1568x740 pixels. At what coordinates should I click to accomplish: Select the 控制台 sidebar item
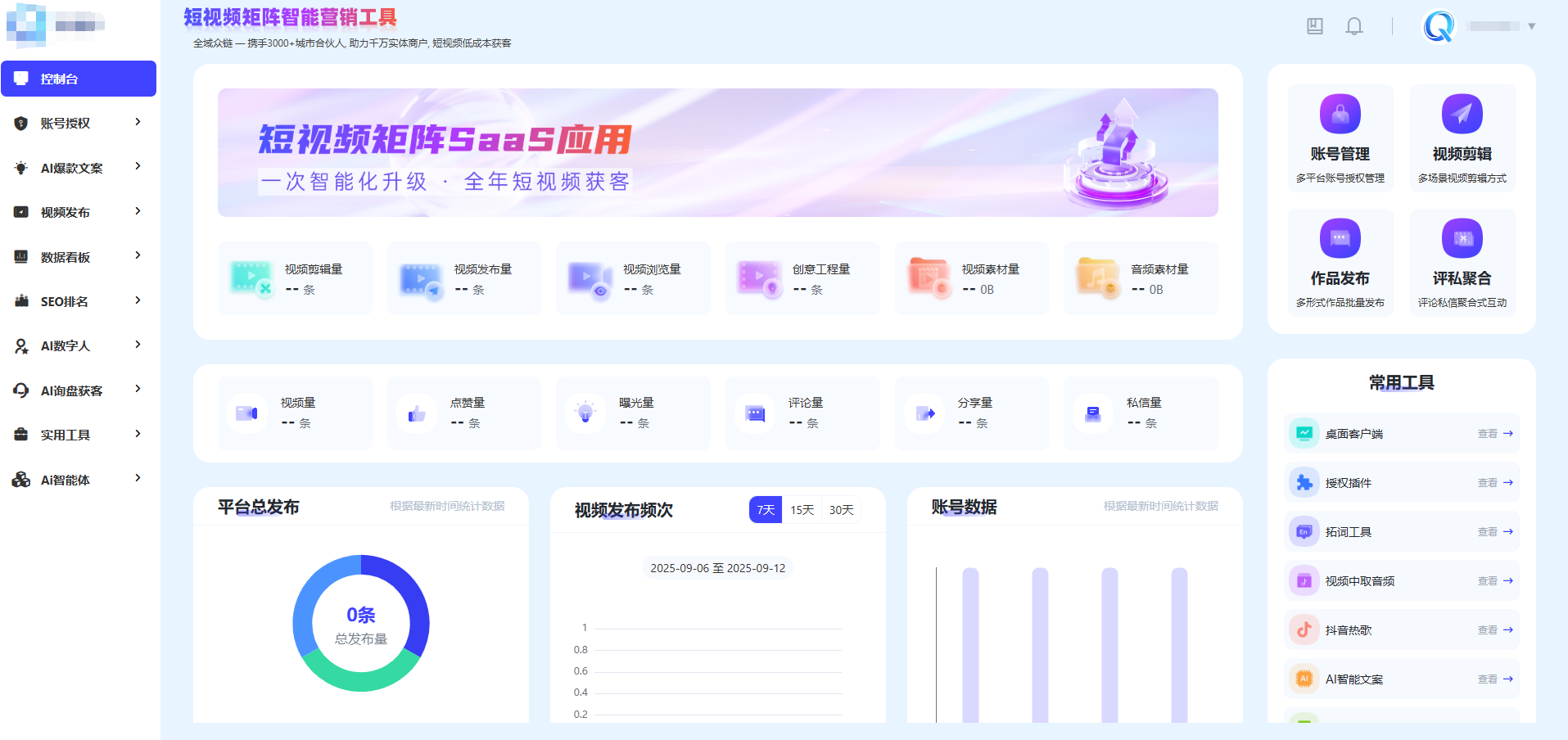[x=79, y=79]
